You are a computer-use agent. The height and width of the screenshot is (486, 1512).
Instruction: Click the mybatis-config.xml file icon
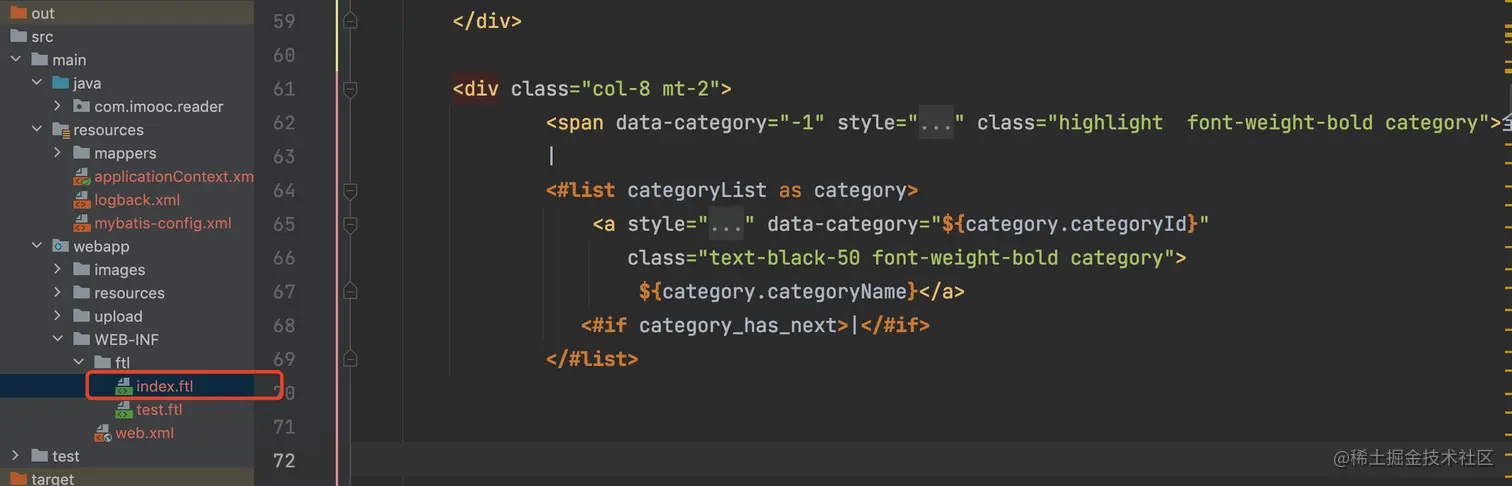tap(82, 223)
